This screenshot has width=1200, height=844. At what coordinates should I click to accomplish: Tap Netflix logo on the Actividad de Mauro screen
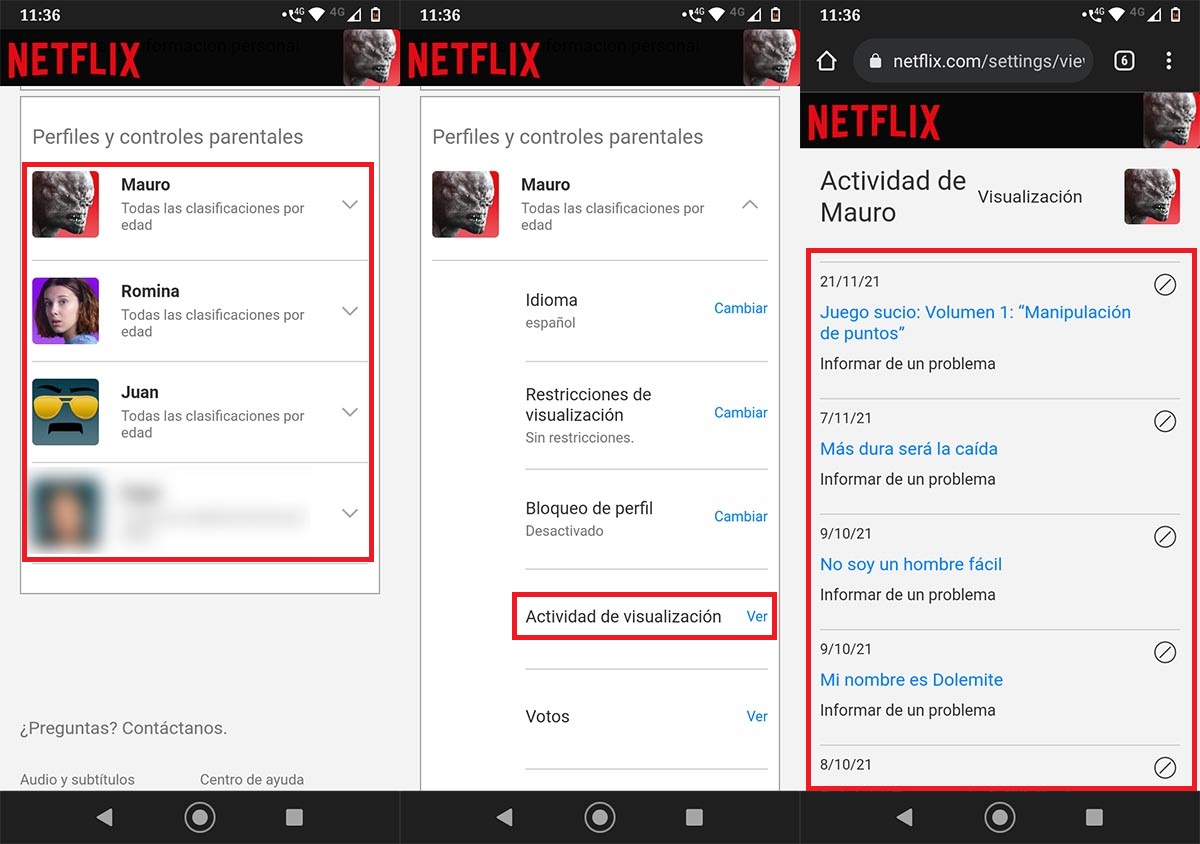[x=874, y=122]
